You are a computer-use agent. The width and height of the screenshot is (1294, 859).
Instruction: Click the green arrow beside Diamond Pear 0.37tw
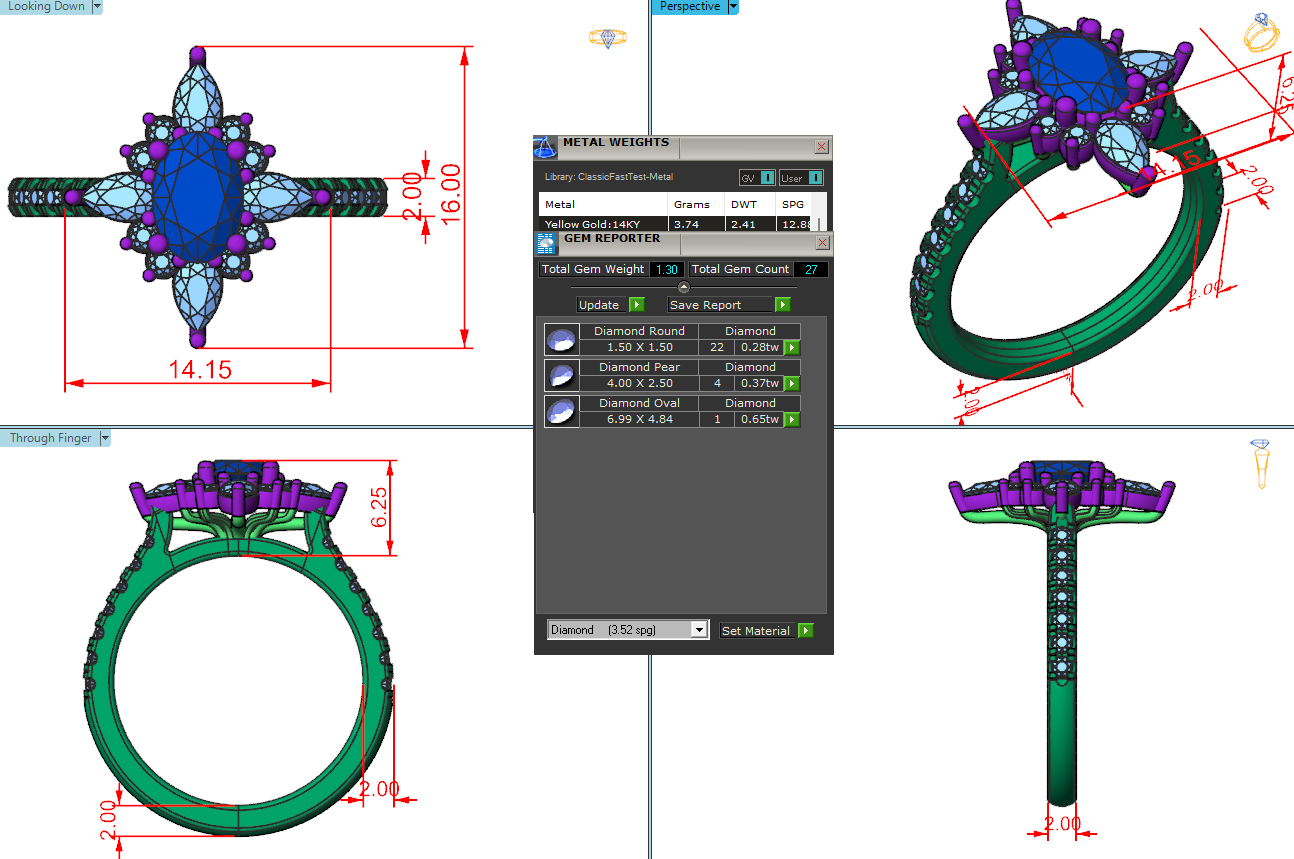[792, 384]
